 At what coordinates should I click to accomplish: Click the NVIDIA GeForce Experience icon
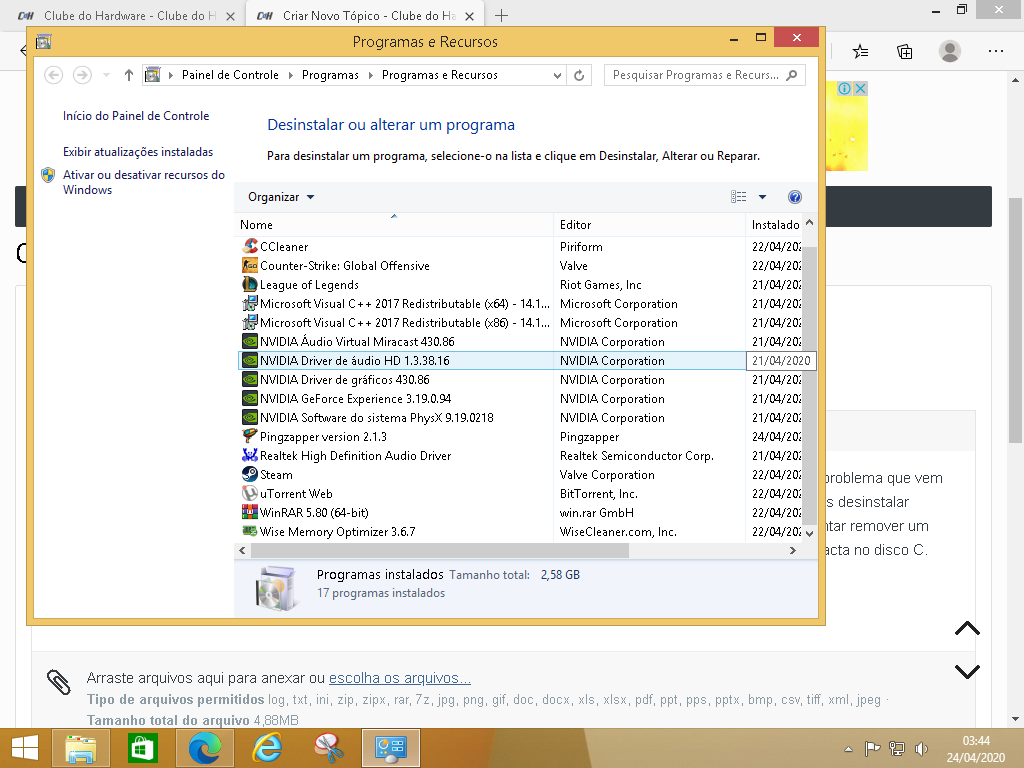click(x=249, y=398)
